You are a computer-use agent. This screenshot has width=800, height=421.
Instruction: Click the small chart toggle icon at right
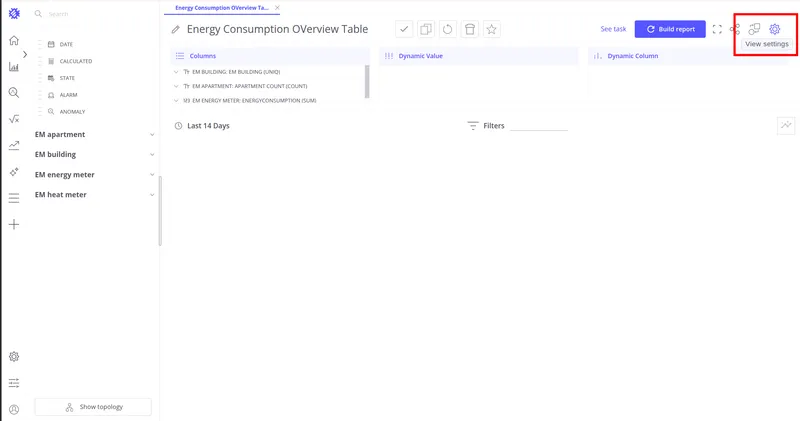pyautogui.click(x=786, y=125)
